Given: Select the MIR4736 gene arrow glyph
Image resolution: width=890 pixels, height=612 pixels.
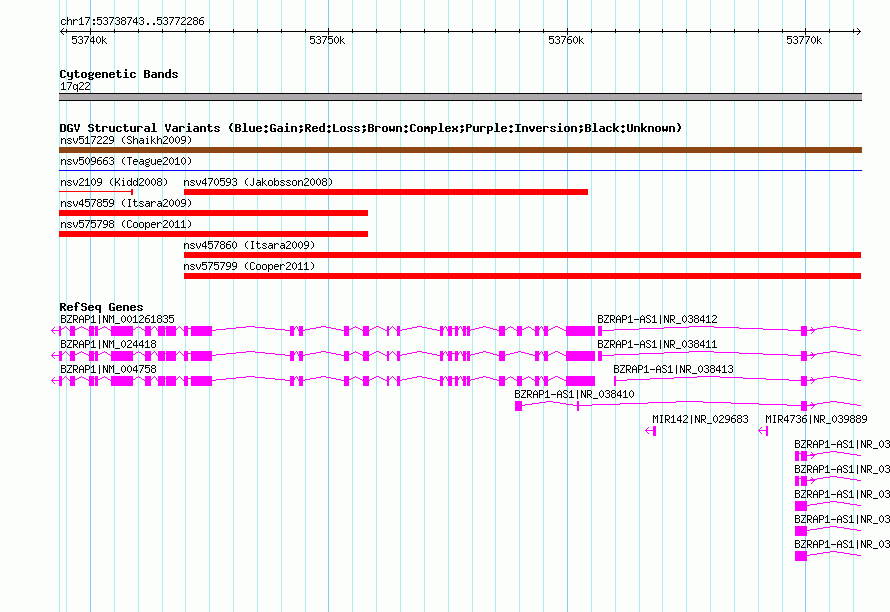Looking at the screenshot, I should tap(763, 431).
